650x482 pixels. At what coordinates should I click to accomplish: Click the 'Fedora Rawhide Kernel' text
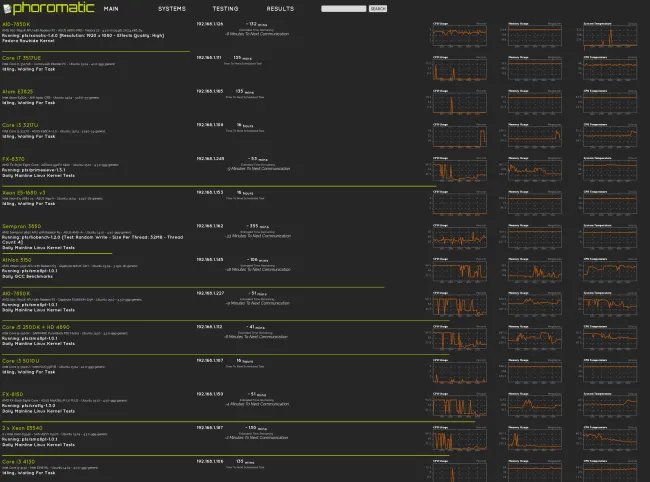(28, 41)
